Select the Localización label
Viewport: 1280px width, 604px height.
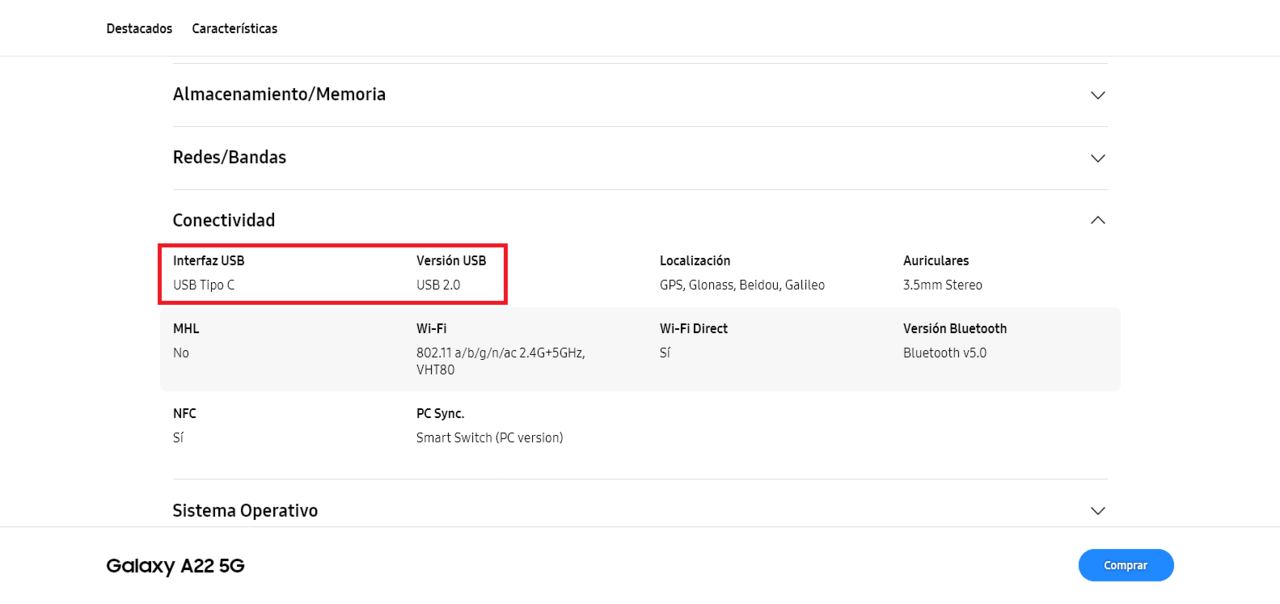[695, 261]
